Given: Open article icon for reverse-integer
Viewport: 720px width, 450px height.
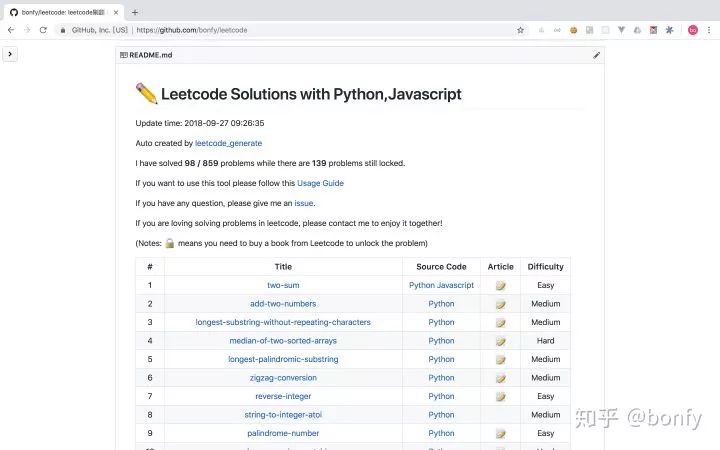Looking at the screenshot, I should [501, 397].
